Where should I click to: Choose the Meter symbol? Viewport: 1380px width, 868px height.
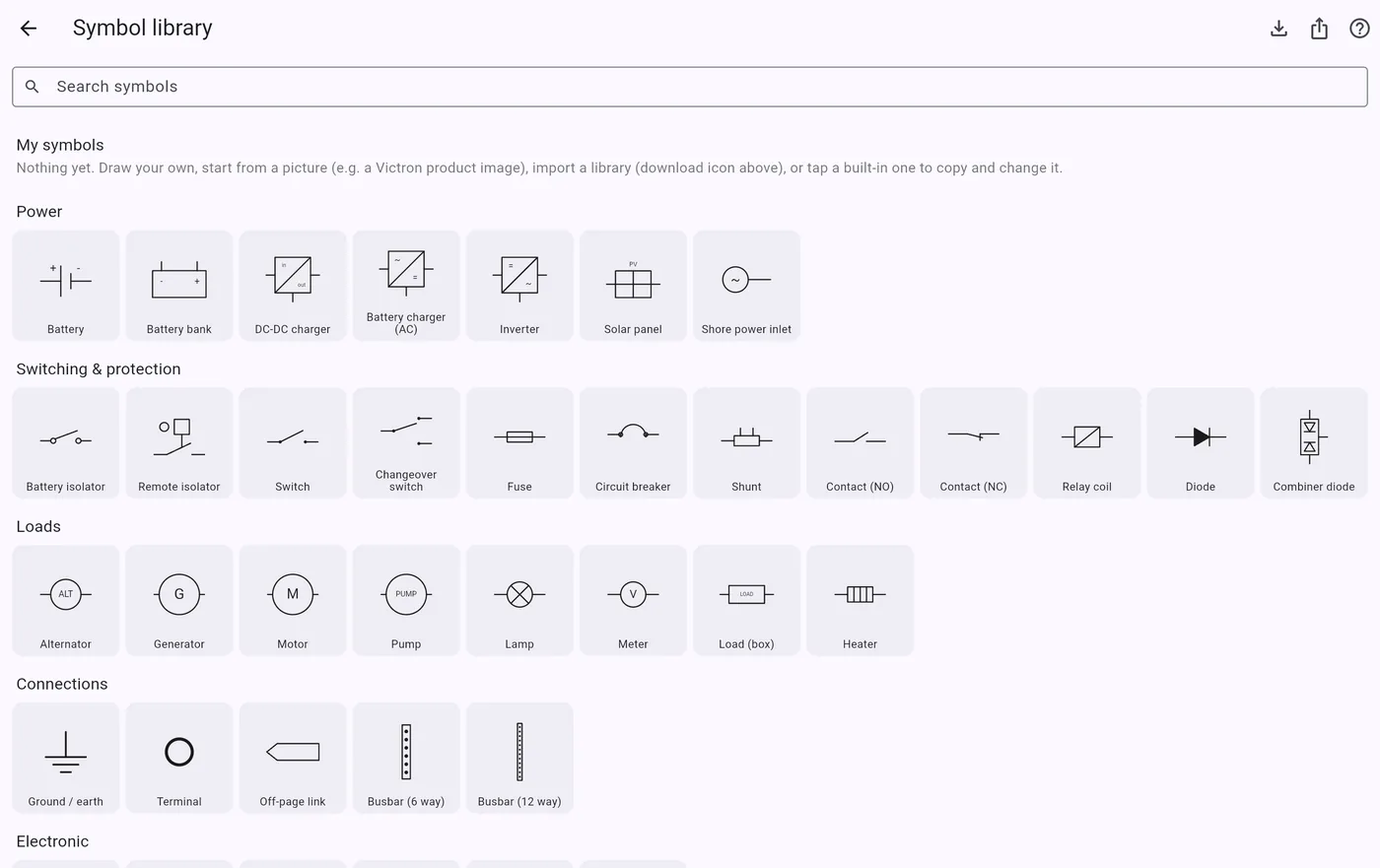pyautogui.click(x=633, y=601)
